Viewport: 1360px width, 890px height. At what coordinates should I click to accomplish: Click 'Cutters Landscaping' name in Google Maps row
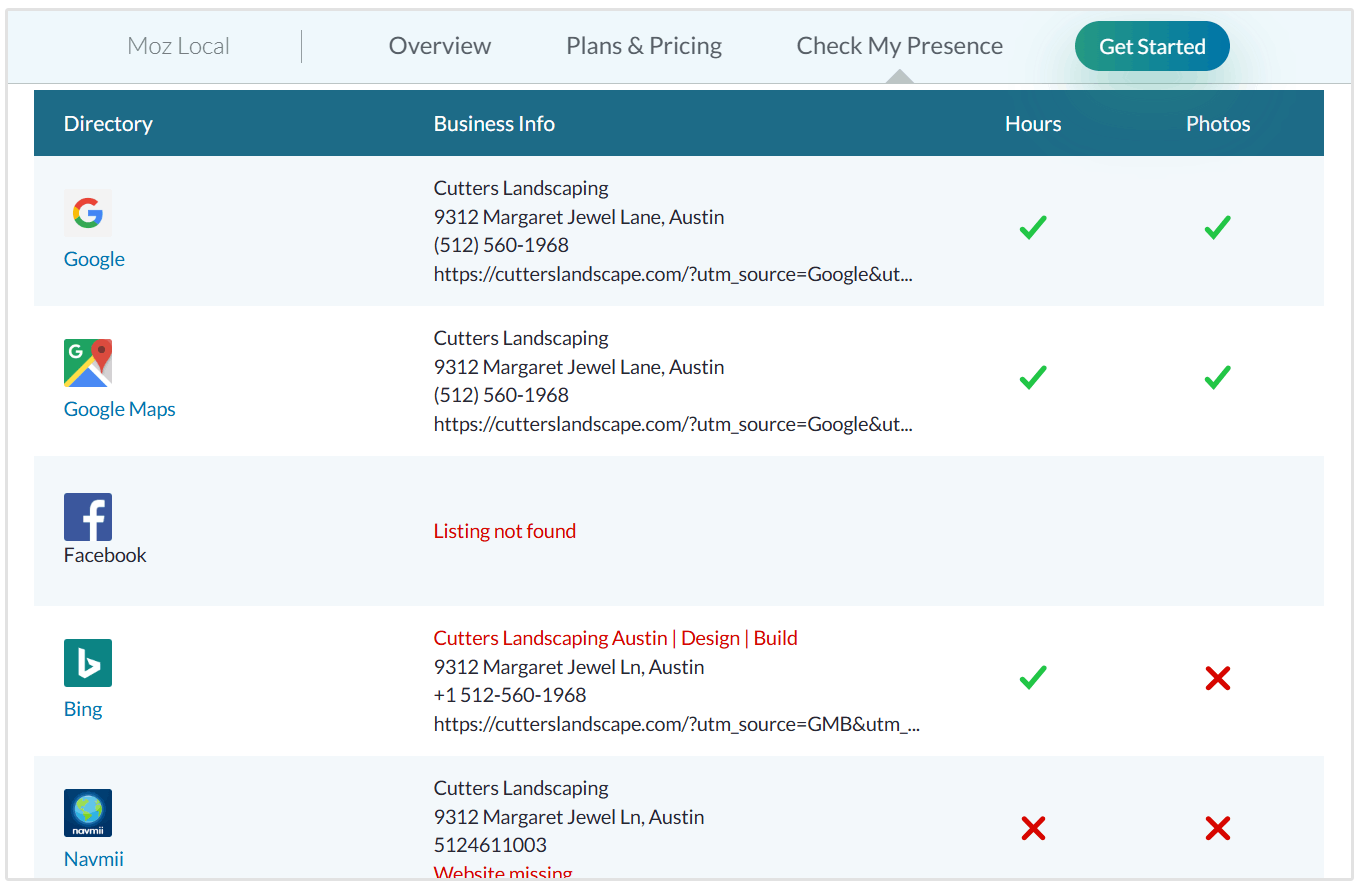click(521, 338)
